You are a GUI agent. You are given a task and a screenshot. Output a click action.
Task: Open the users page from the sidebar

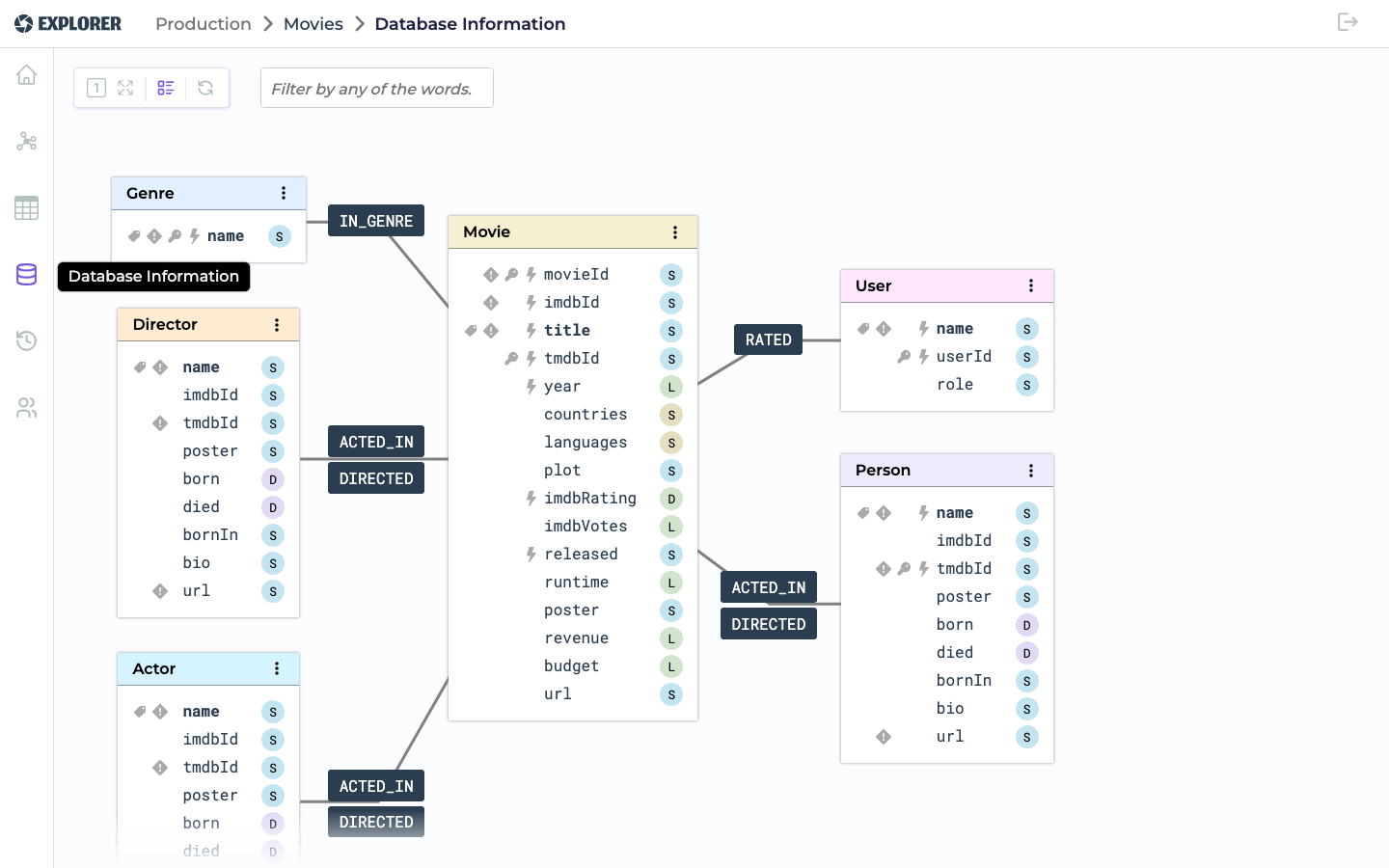pyautogui.click(x=26, y=408)
